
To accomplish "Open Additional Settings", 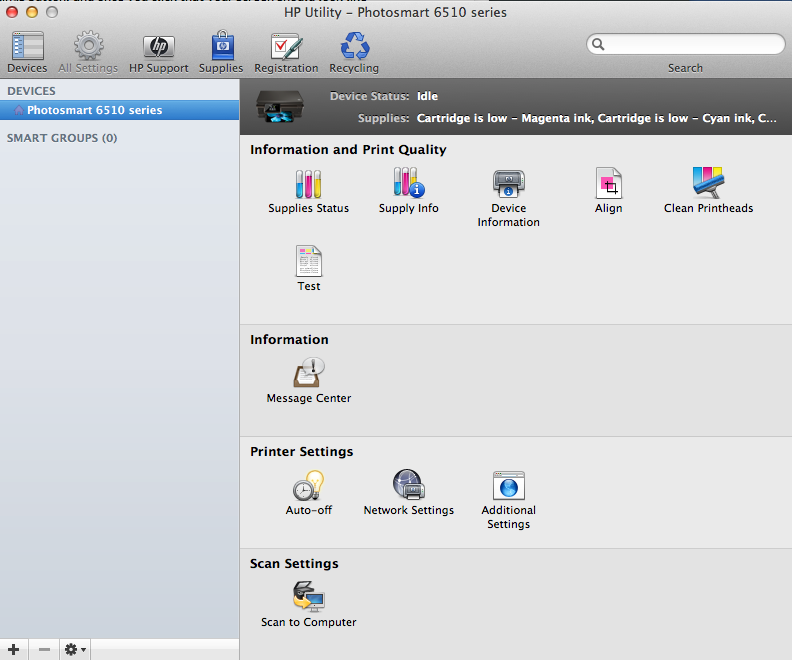I will point(508,487).
